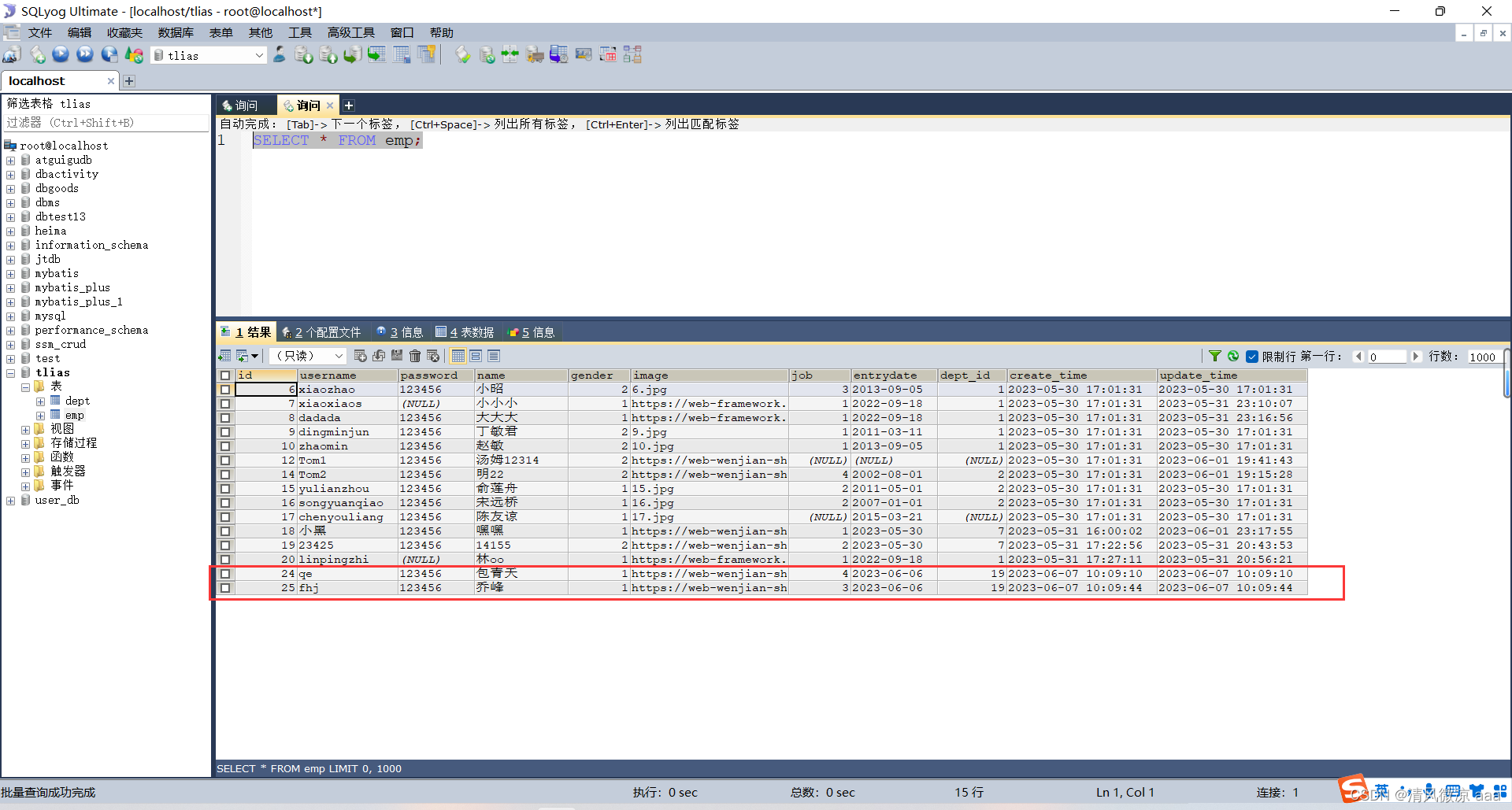Open the 帮助 menu
This screenshot has width=1512, height=810.
[442, 32]
